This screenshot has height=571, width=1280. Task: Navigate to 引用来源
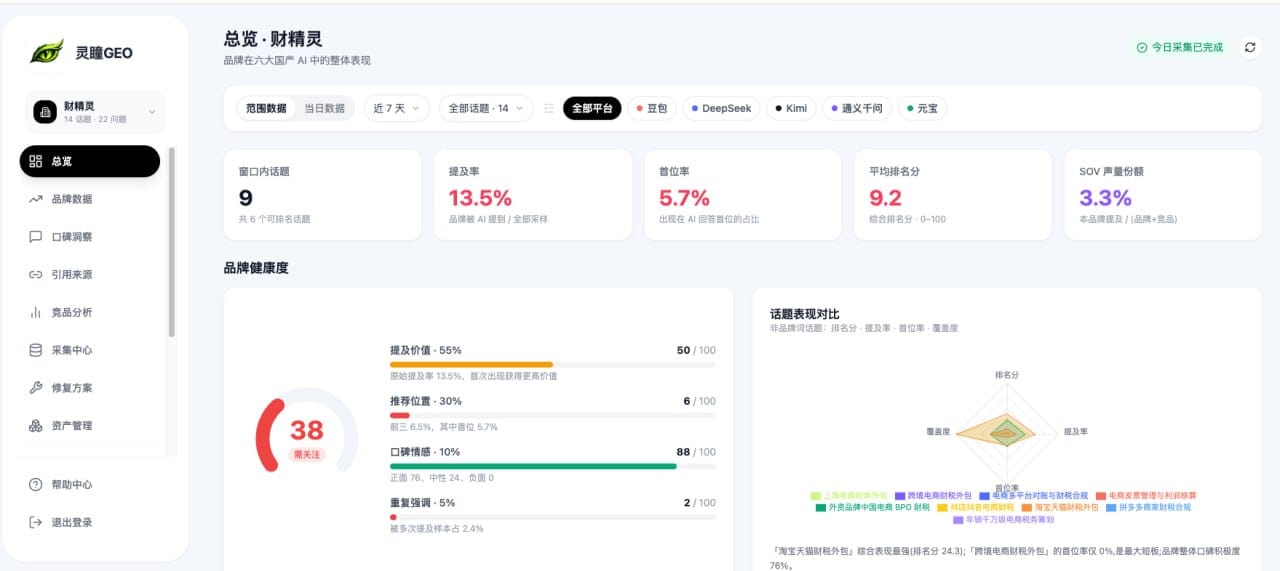coord(90,274)
